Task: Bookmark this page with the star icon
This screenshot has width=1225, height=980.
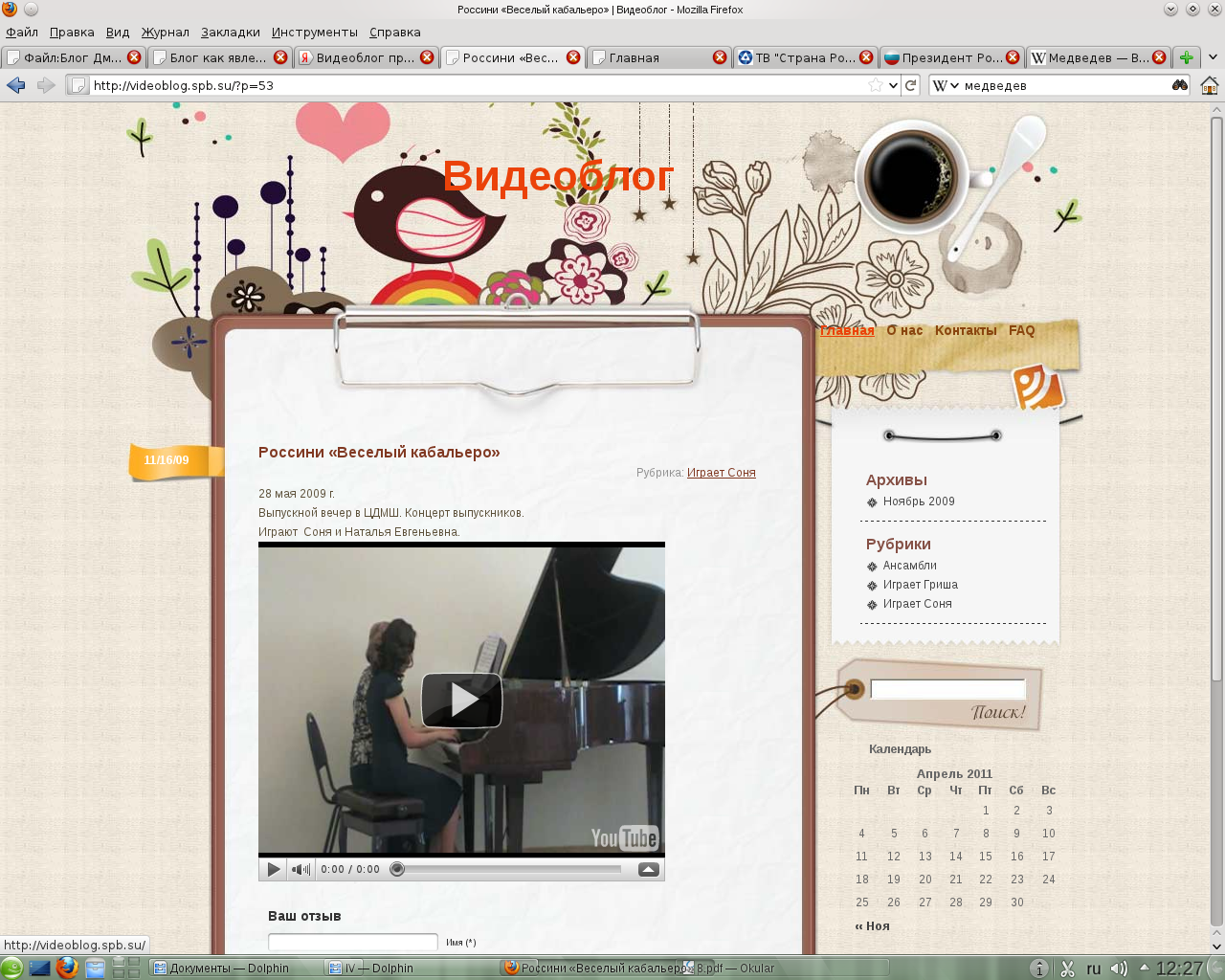Action: pos(875,85)
